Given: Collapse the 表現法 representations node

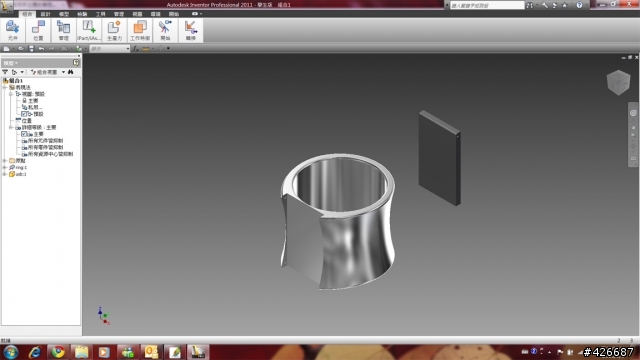Looking at the screenshot, I should tap(5, 87).
